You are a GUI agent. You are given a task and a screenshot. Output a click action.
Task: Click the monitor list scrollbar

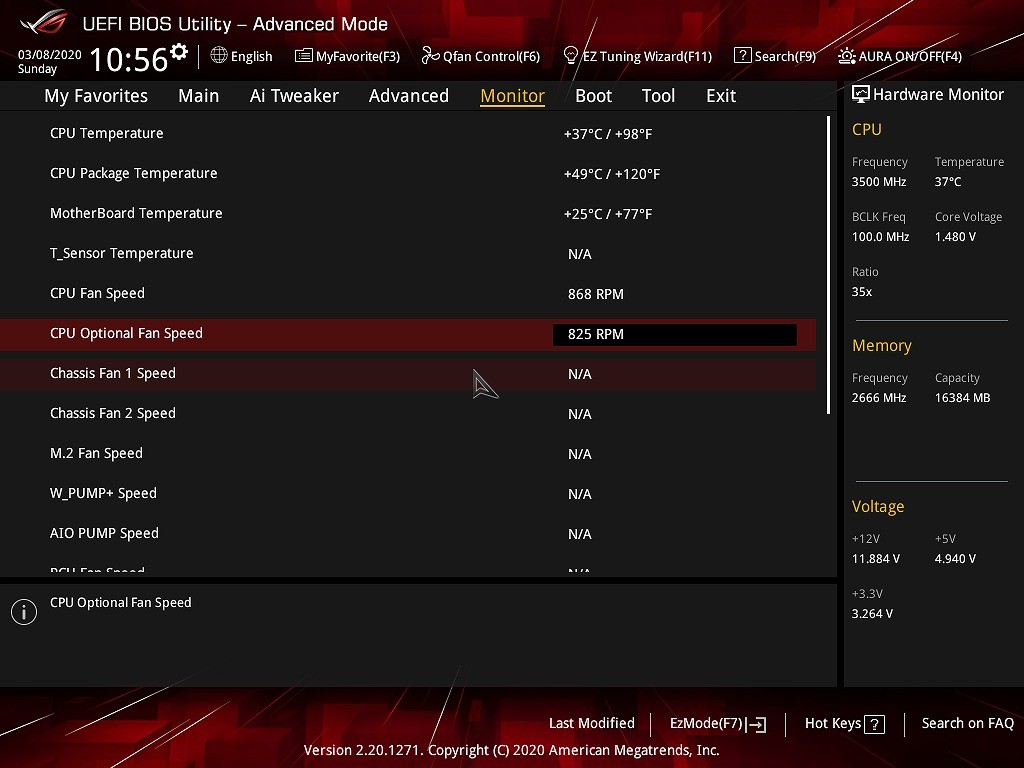(828, 265)
